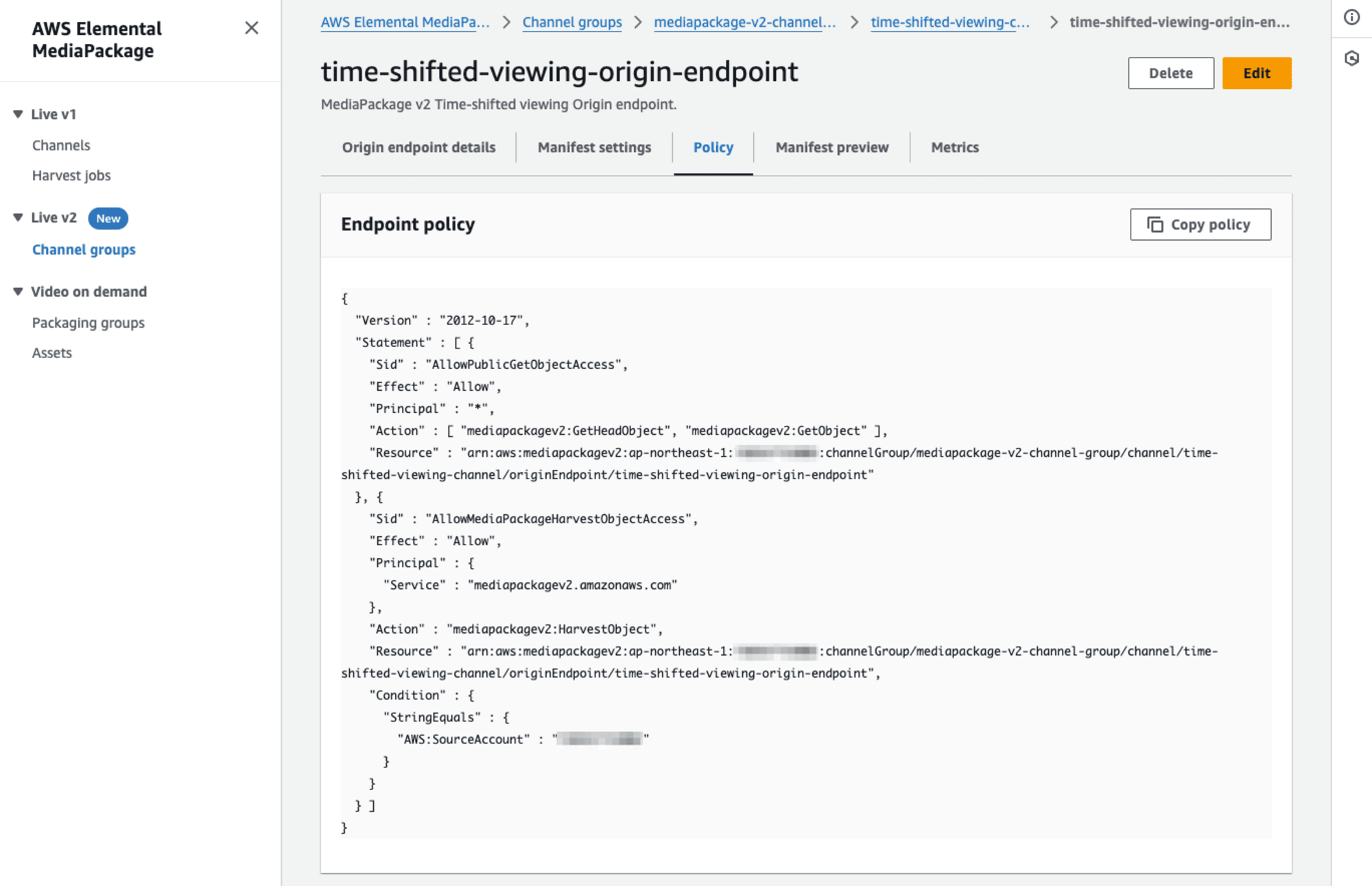1372x886 pixels.
Task: Select the Policy tab
Action: (713, 147)
